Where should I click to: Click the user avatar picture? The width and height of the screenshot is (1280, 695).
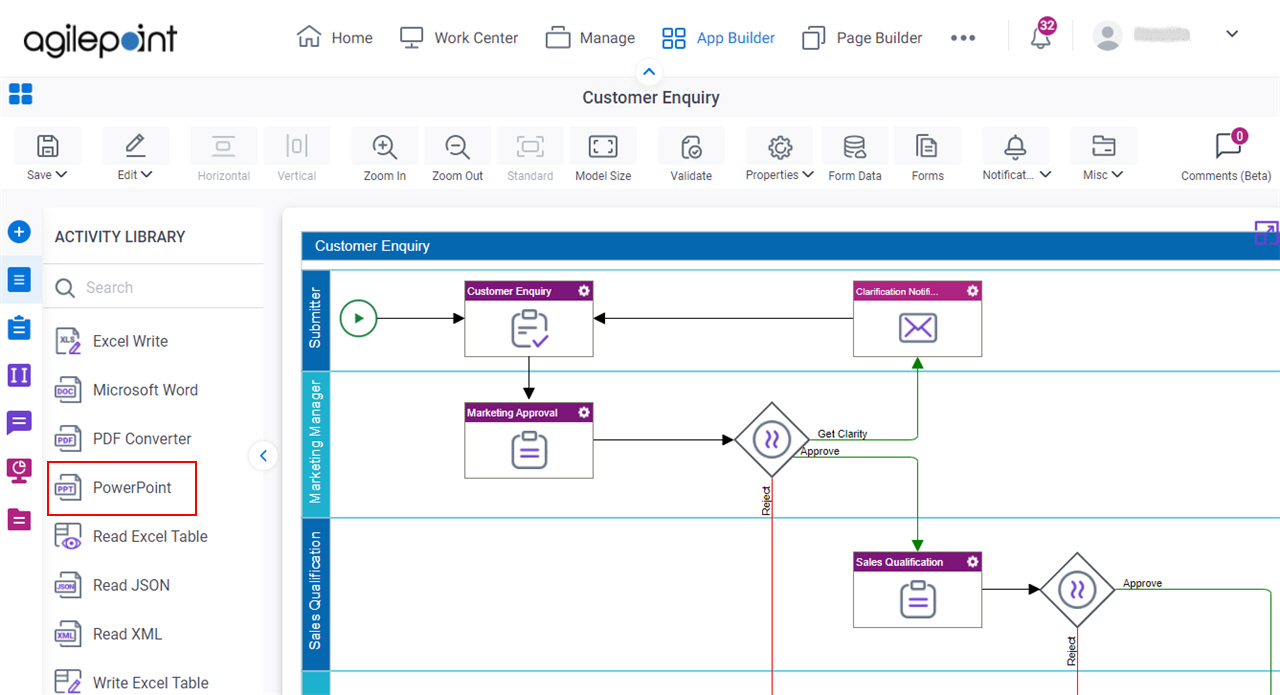[x=1107, y=36]
